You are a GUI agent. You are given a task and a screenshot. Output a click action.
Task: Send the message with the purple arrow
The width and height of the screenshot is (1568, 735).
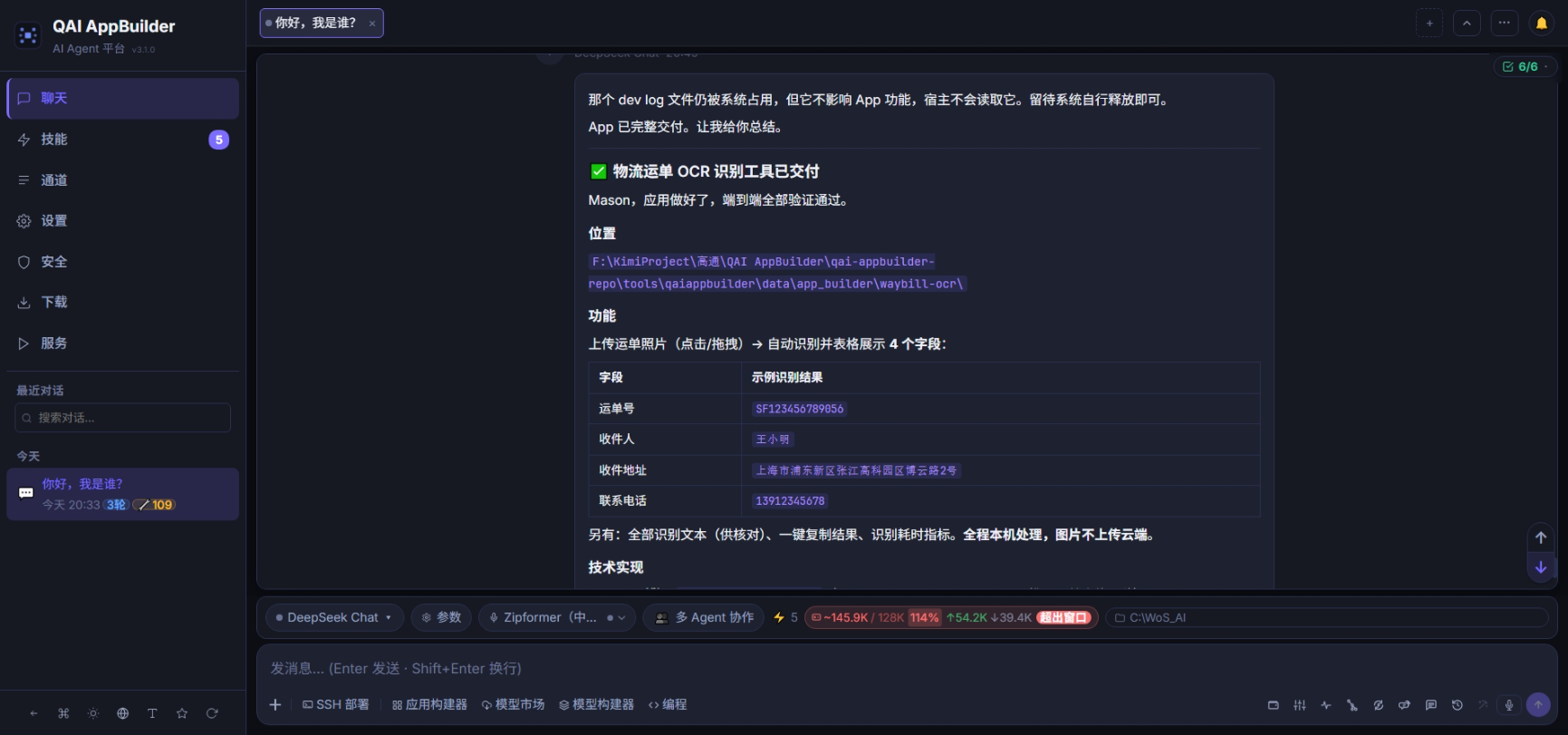[x=1538, y=704]
